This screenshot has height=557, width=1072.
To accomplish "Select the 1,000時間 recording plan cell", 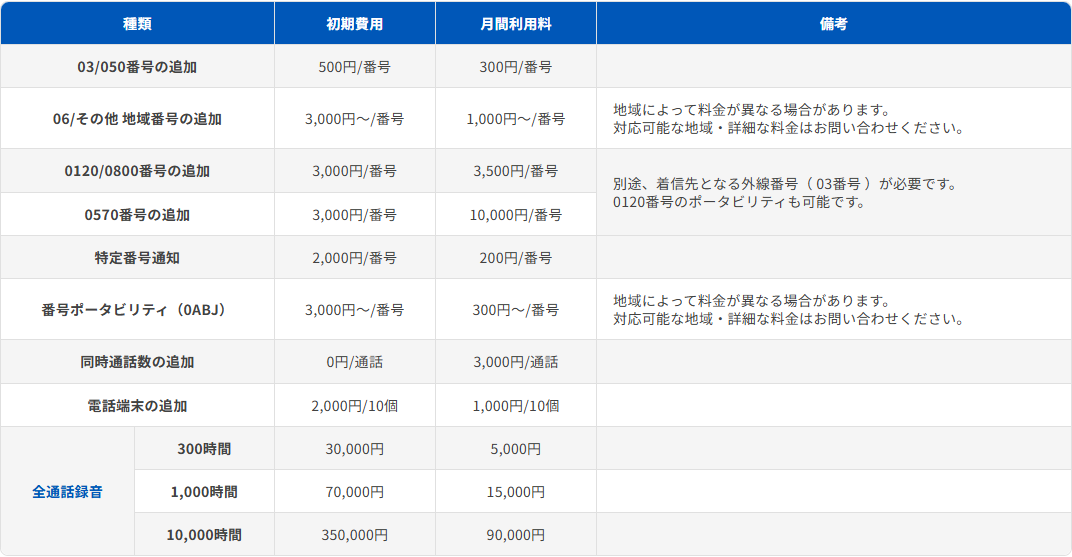I will coord(204,491).
